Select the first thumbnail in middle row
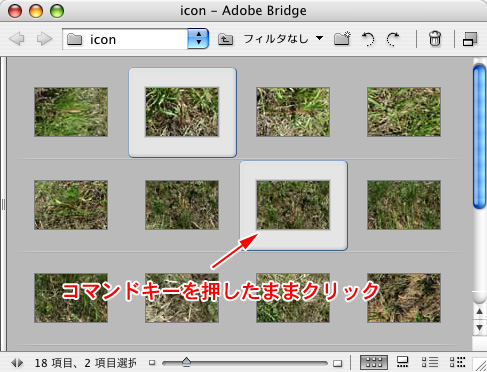 (71, 205)
